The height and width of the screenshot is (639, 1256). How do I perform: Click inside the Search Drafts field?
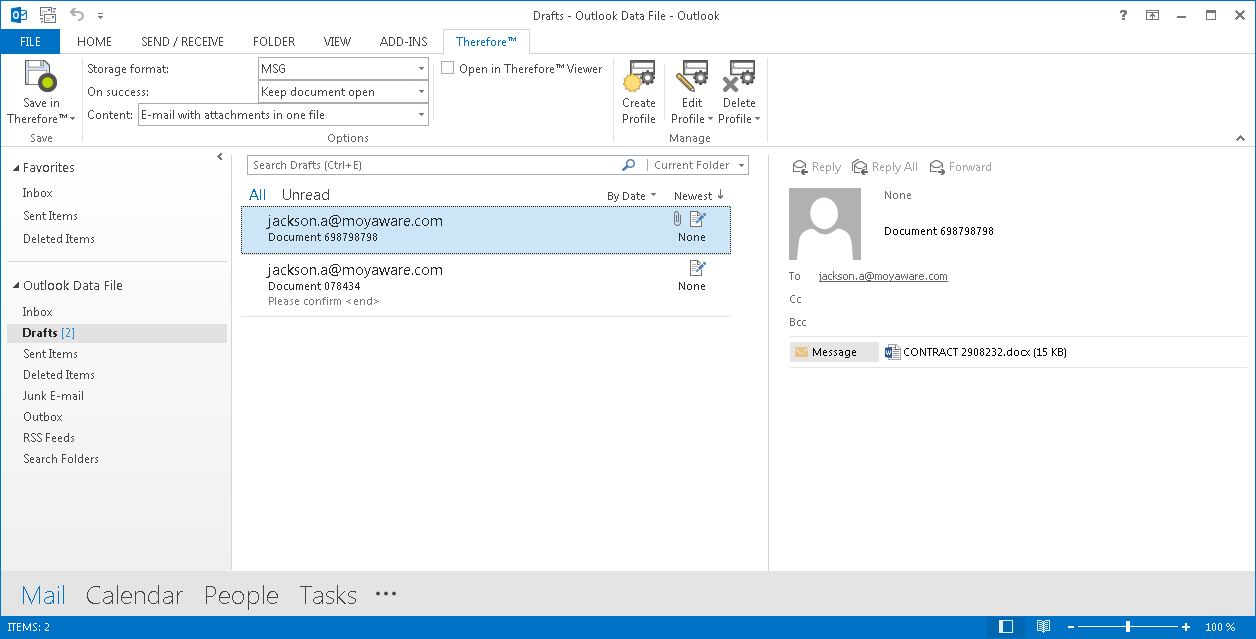coord(430,164)
